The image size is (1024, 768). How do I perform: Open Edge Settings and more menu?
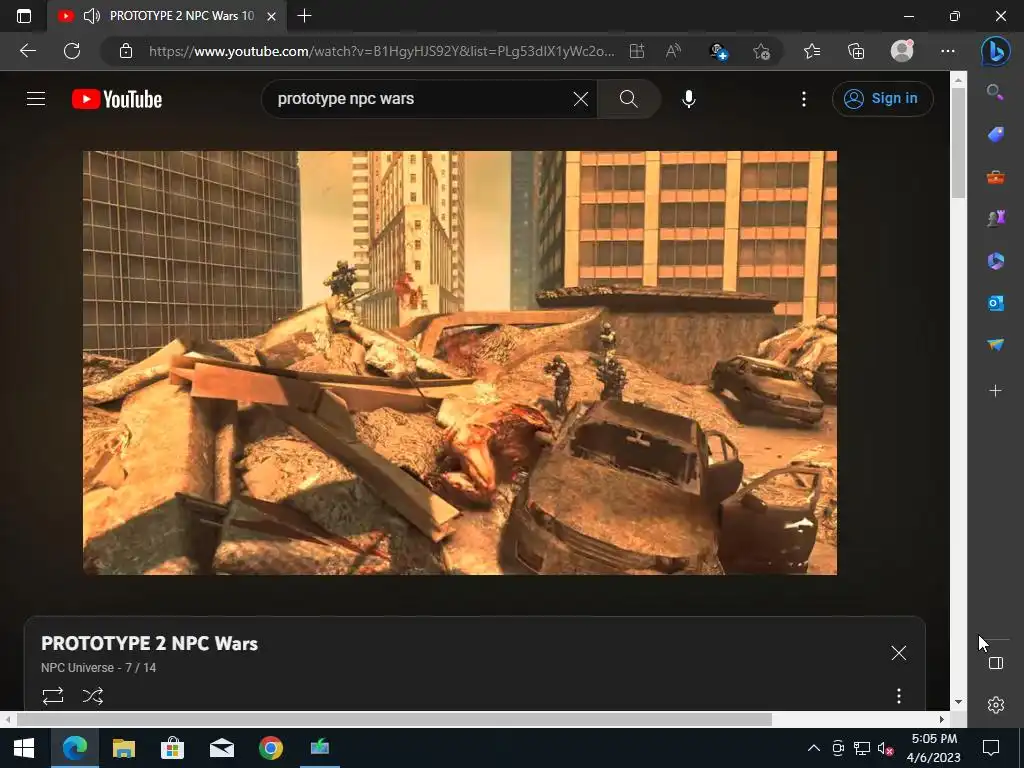[x=948, y=51]
